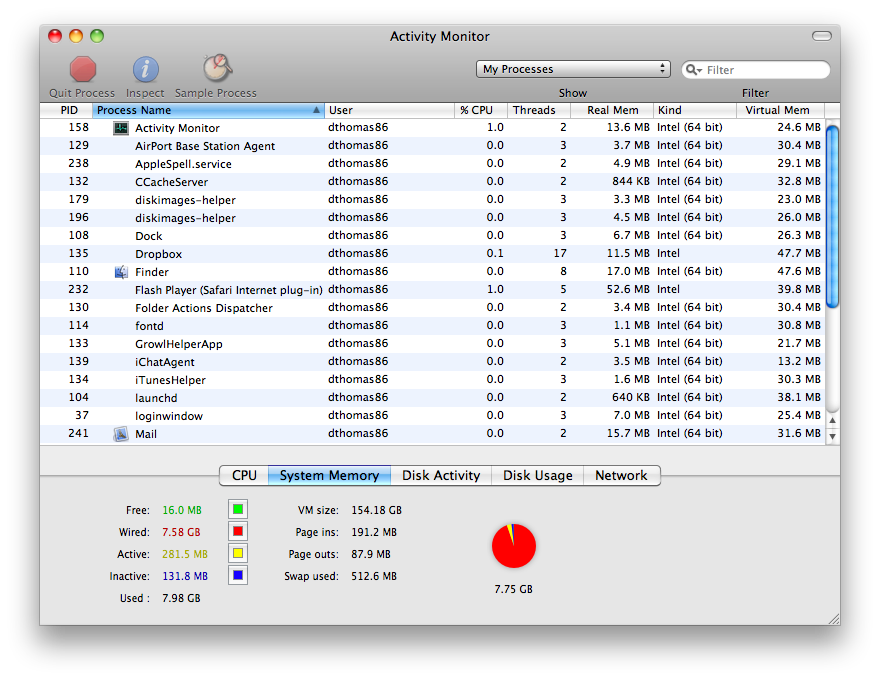
Task: Click the Swap used value 512.6 MB
Action: (x=374, y=576)
